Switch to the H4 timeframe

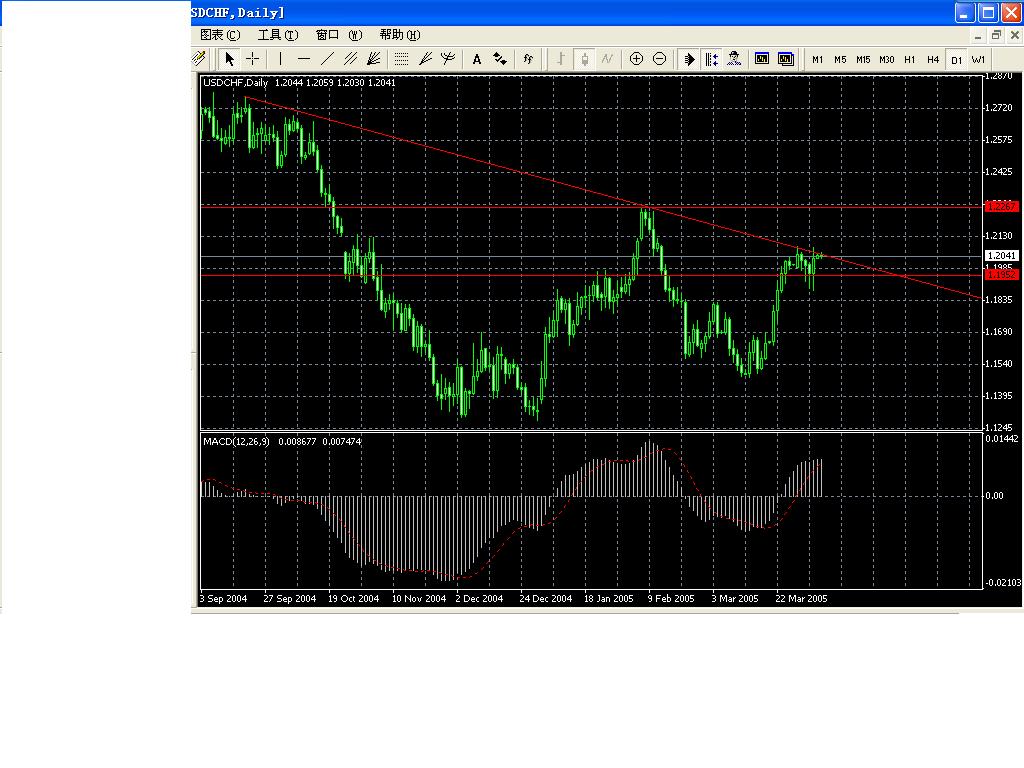(933, 60)
